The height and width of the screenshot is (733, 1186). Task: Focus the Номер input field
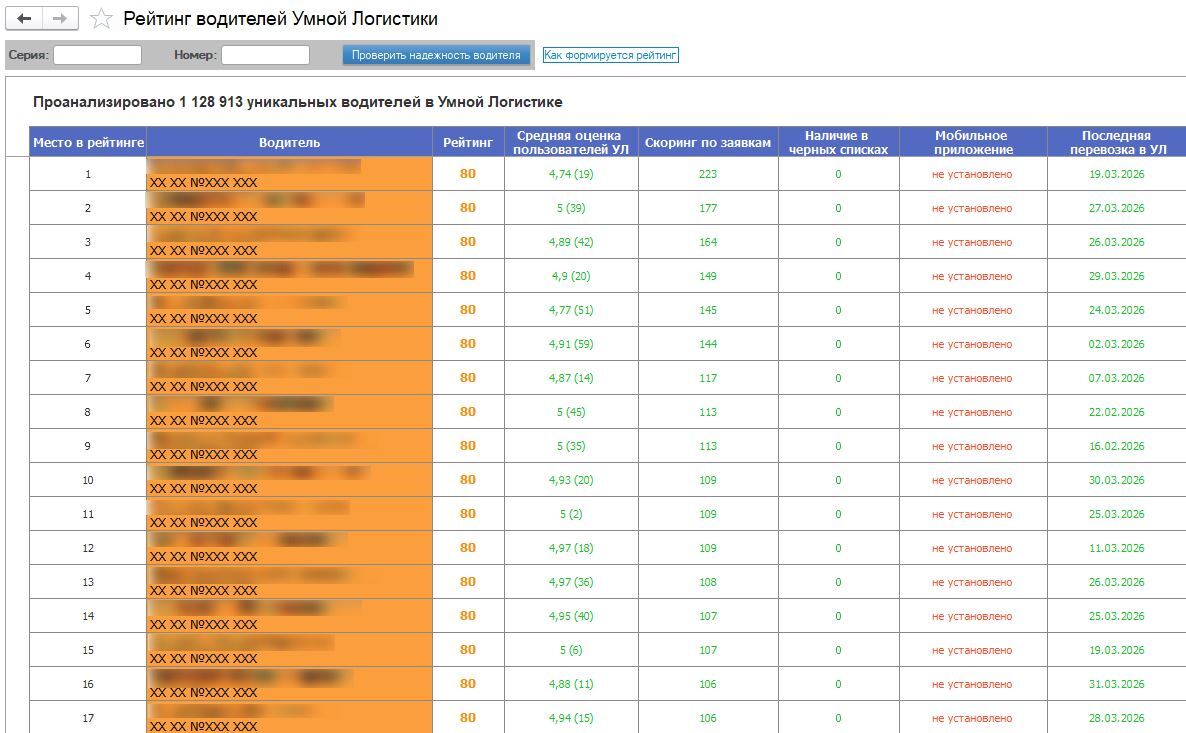click(265, 55)
